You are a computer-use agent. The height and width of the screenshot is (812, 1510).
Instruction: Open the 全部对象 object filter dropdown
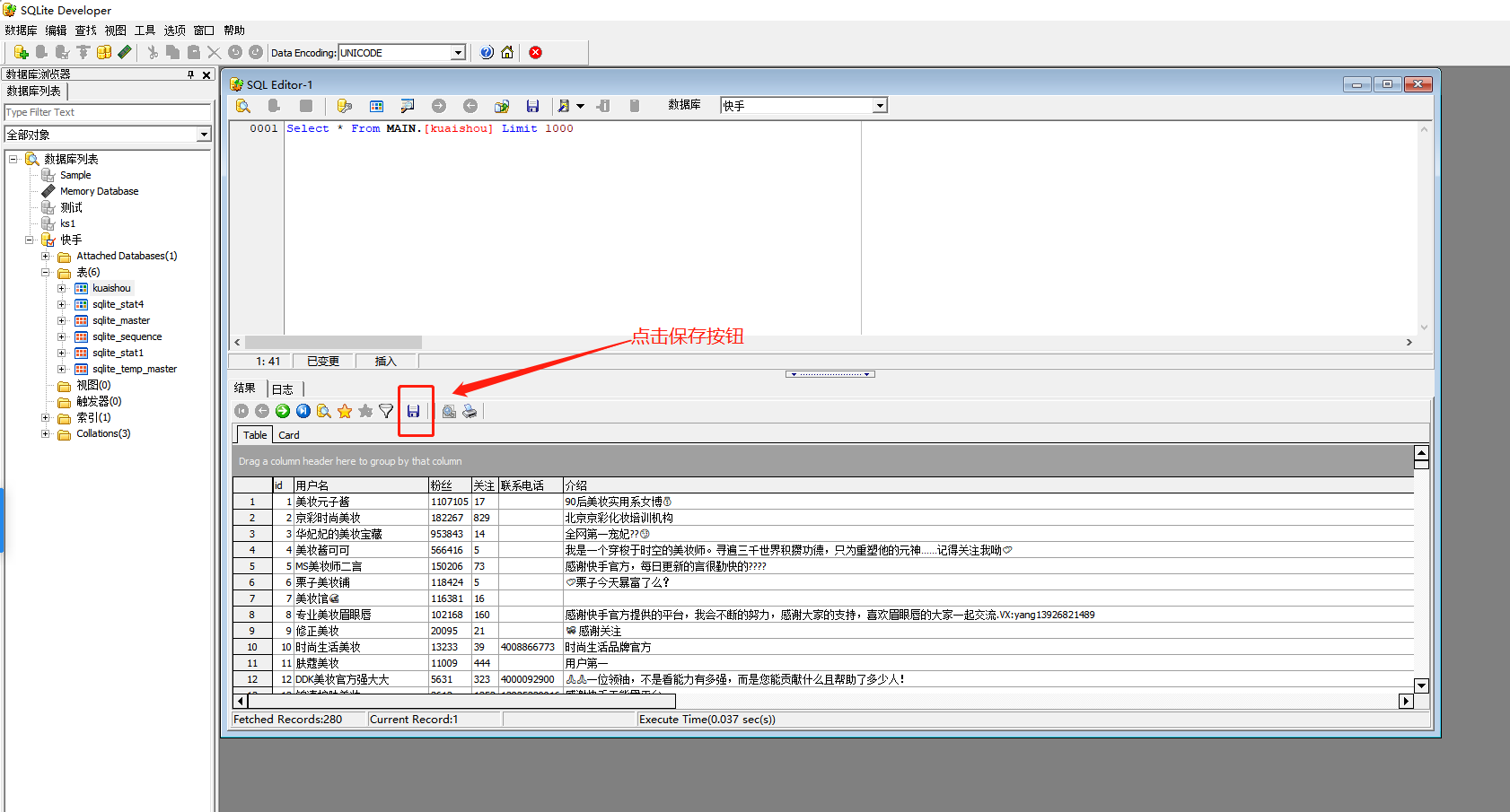[x=204, y=135]
